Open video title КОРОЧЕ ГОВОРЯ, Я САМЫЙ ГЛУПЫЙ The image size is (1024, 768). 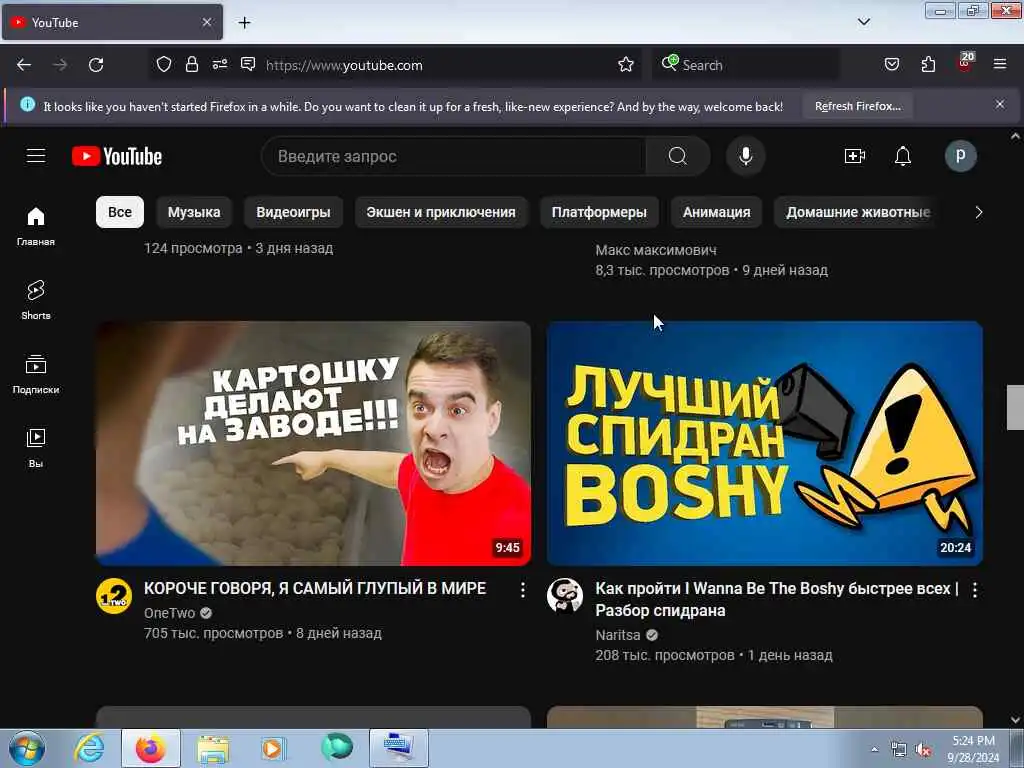point(315,588)
